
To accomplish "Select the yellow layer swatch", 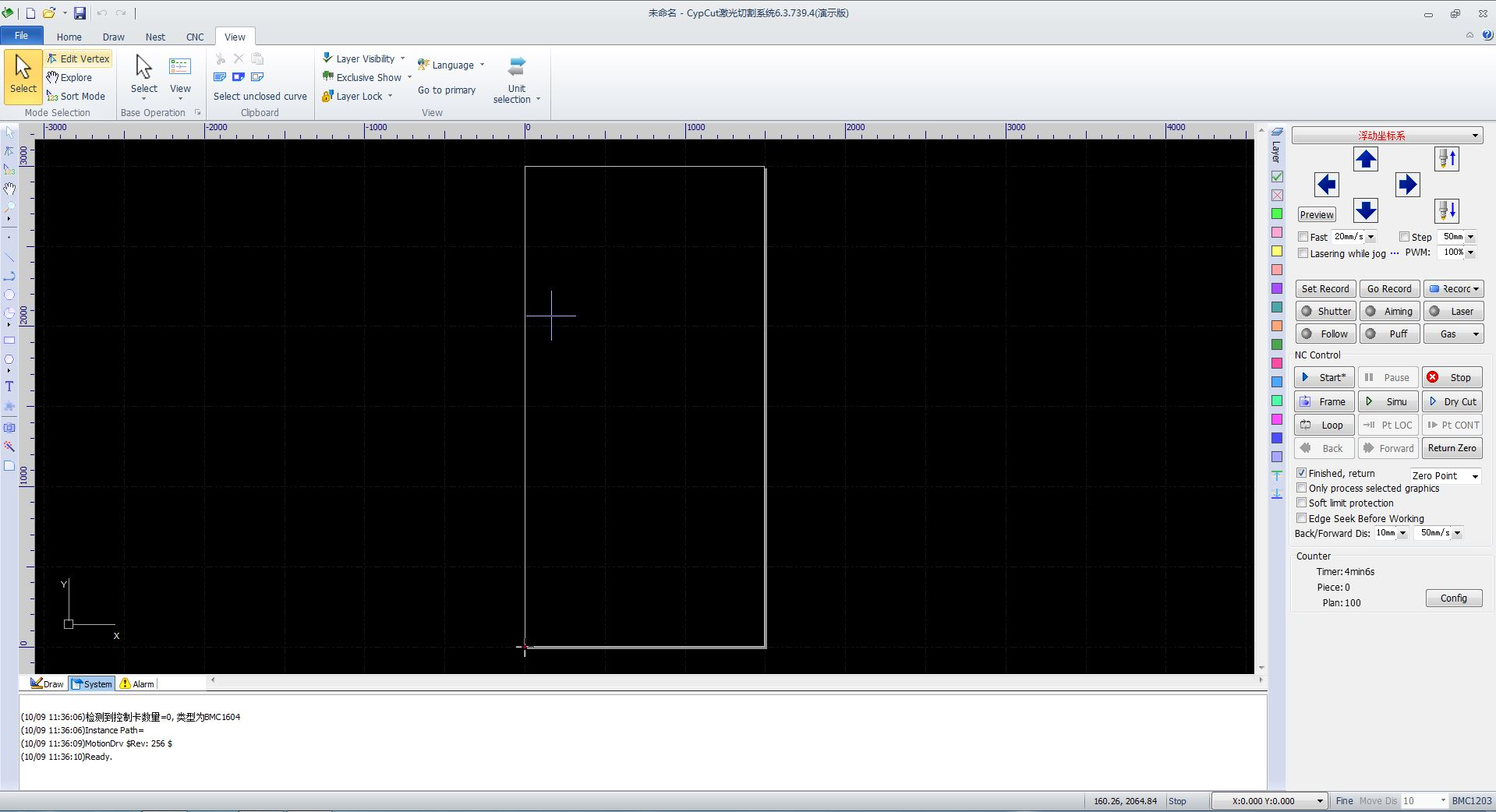I will coord(1277,251).
